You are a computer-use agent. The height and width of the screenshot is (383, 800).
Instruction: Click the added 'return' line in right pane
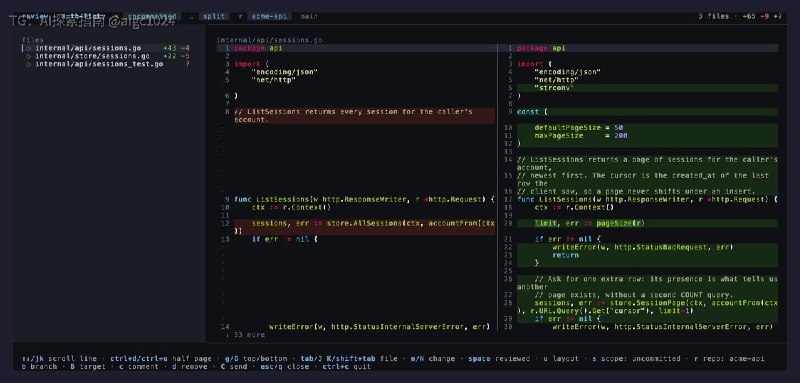click(x=647, y=255)
